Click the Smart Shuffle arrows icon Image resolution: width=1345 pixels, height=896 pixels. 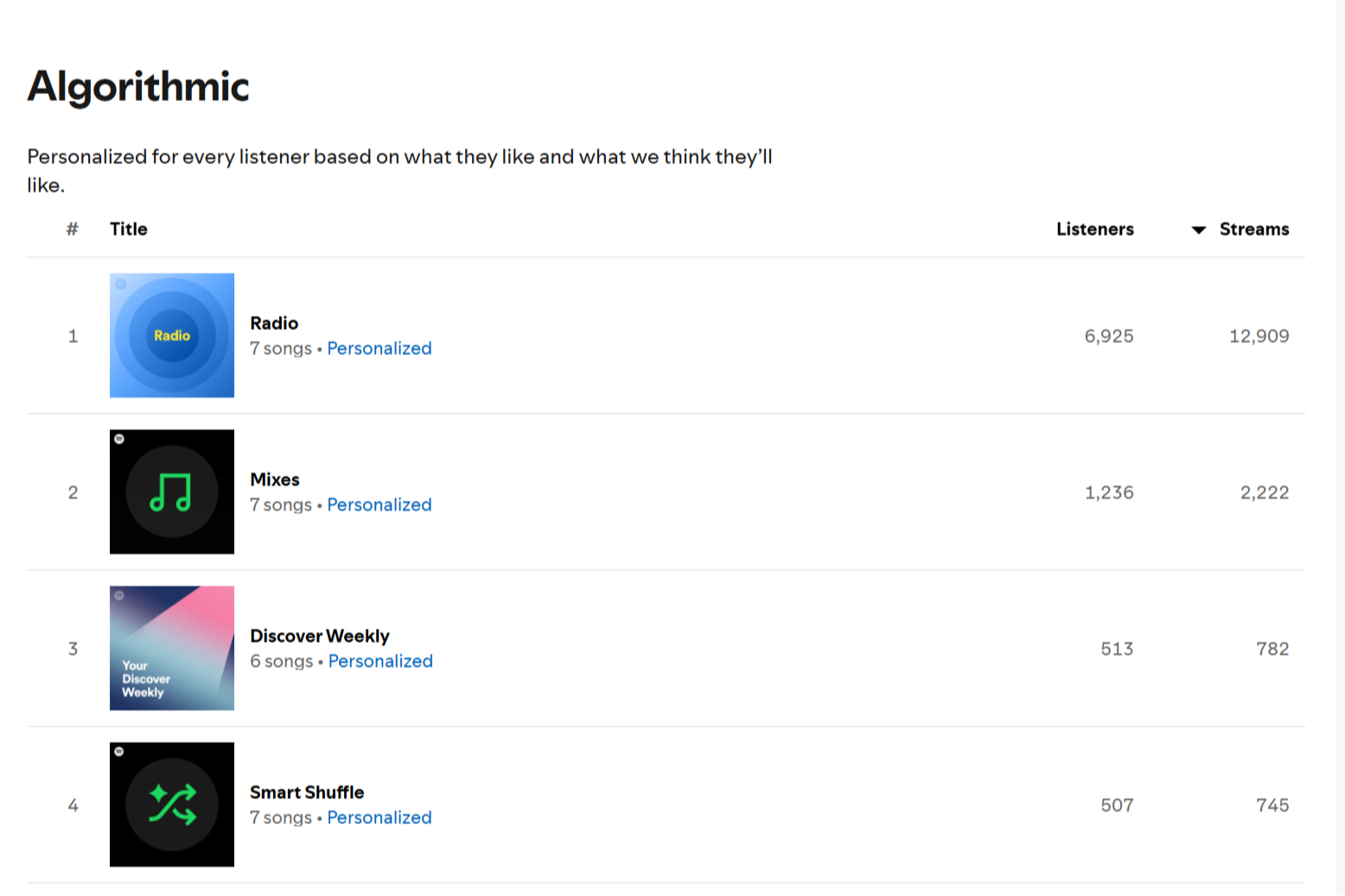(x=172, y=804)
